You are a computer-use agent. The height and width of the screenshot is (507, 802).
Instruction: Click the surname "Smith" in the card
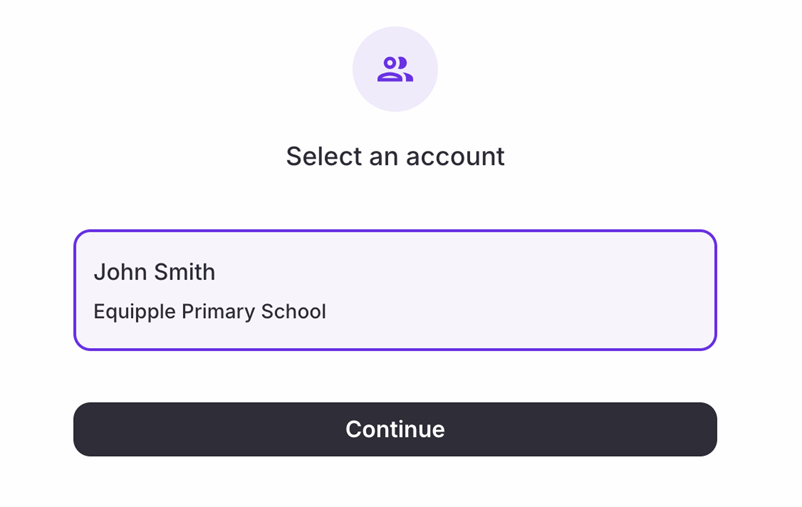[183, 272]
